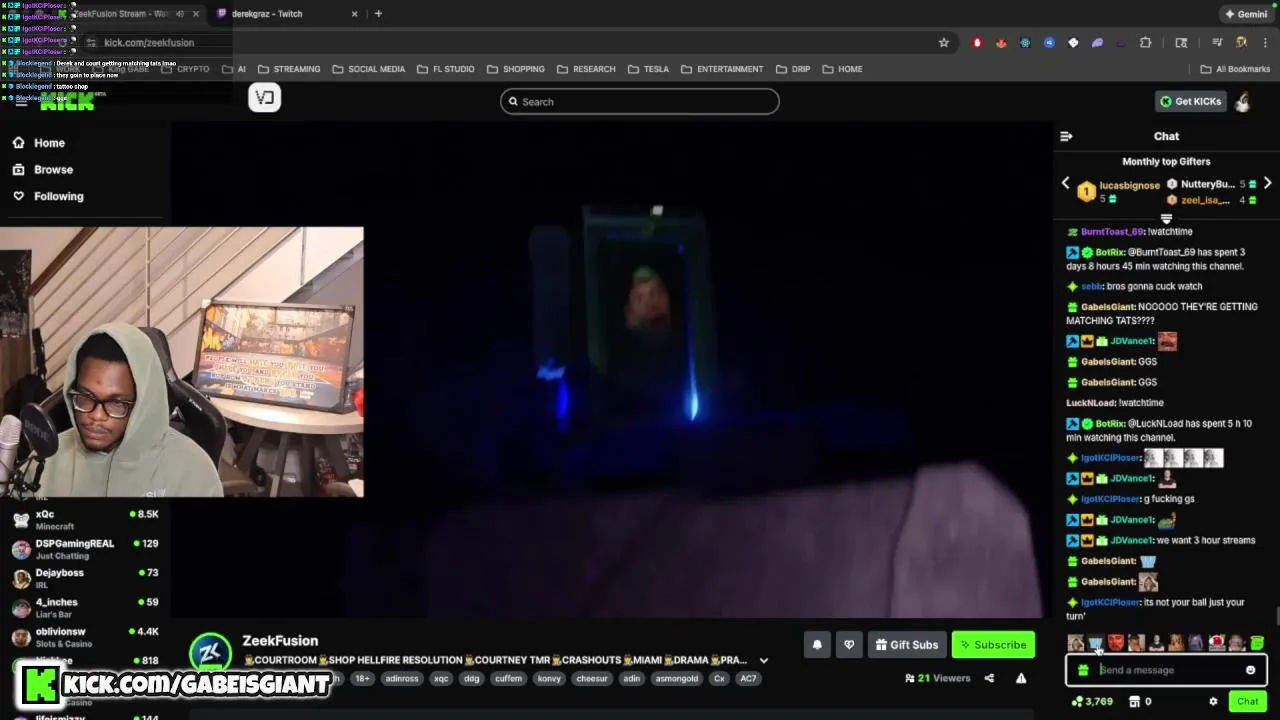Open Browse in Kick sidebar

(42, 170)
